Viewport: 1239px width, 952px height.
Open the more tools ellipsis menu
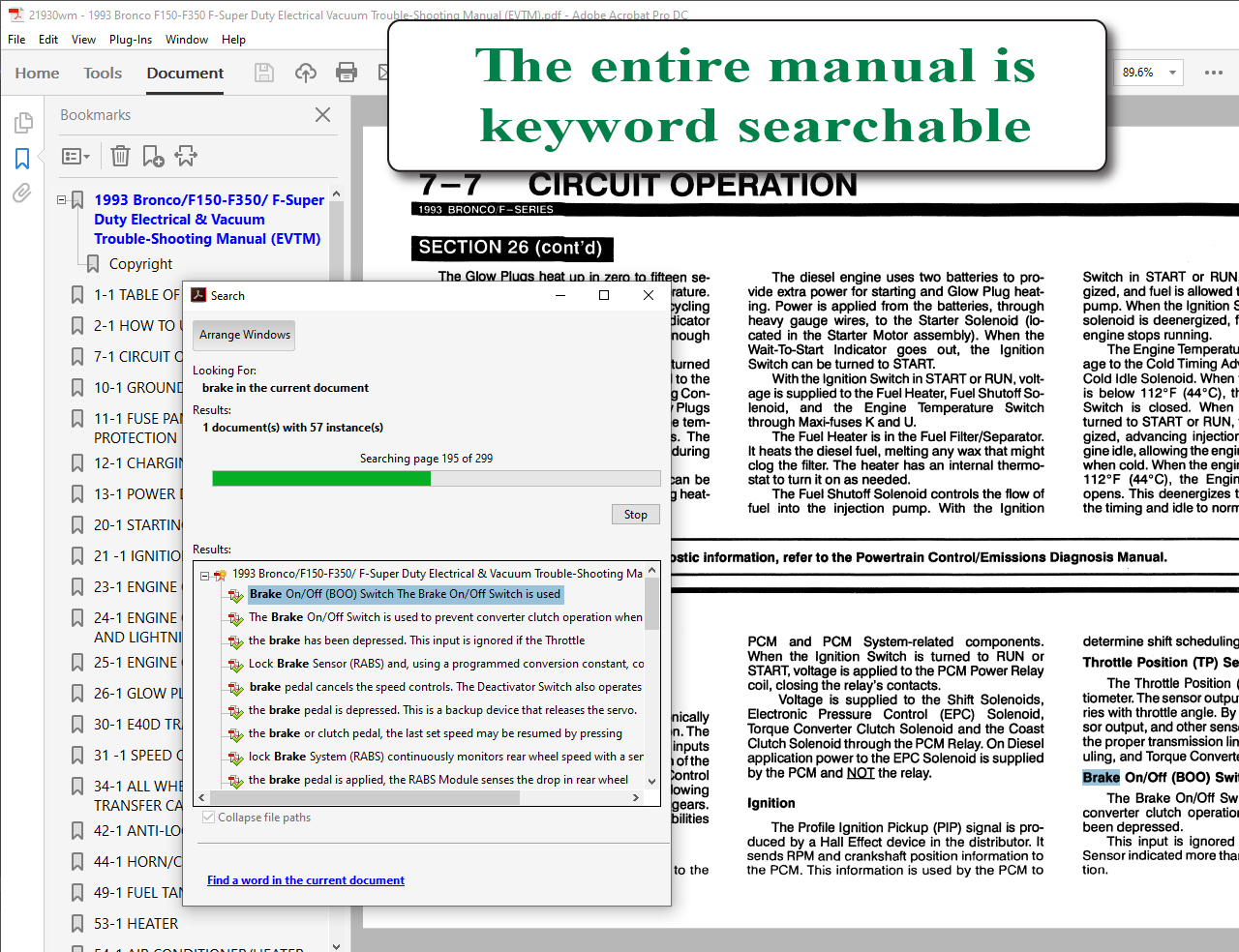(1214, 73)
